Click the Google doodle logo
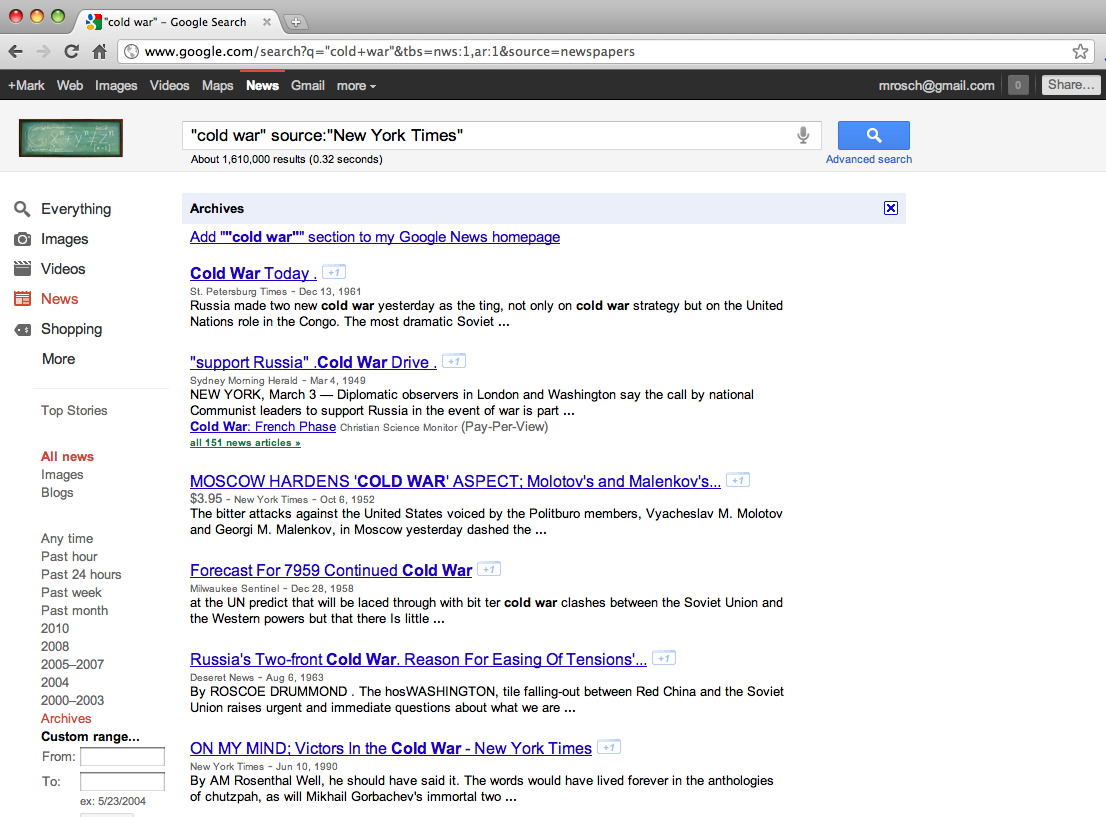This screenshot has width=1106, height=817. coord(71,138)
